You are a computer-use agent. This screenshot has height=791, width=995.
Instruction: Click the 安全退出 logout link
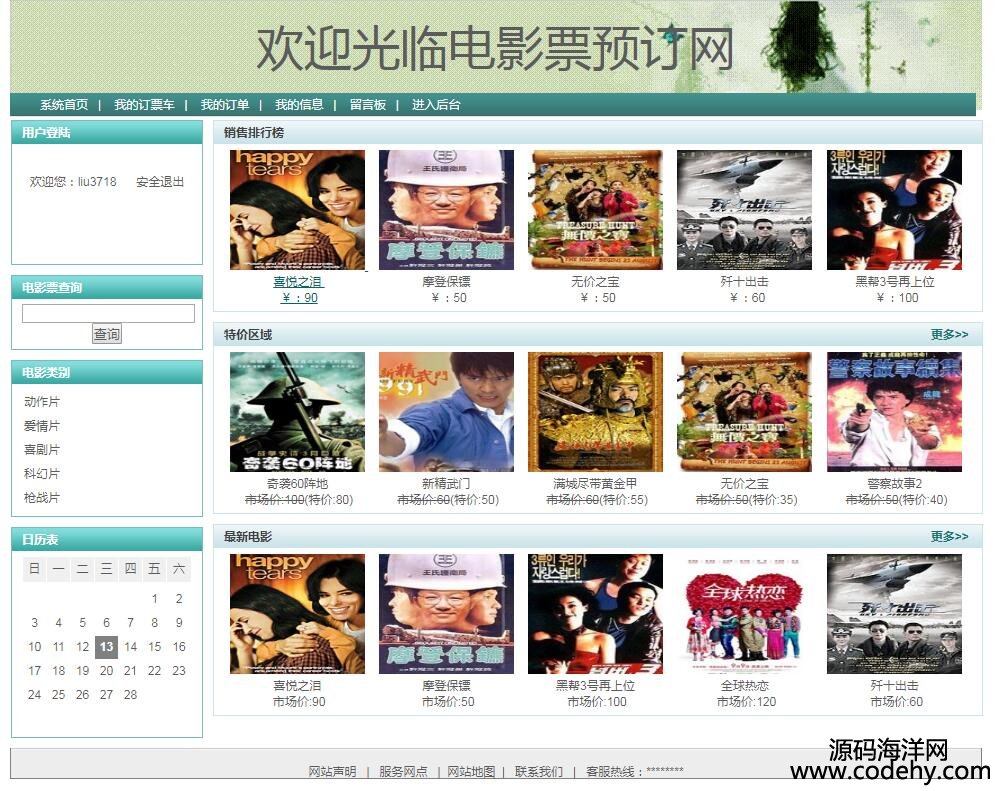160,182
